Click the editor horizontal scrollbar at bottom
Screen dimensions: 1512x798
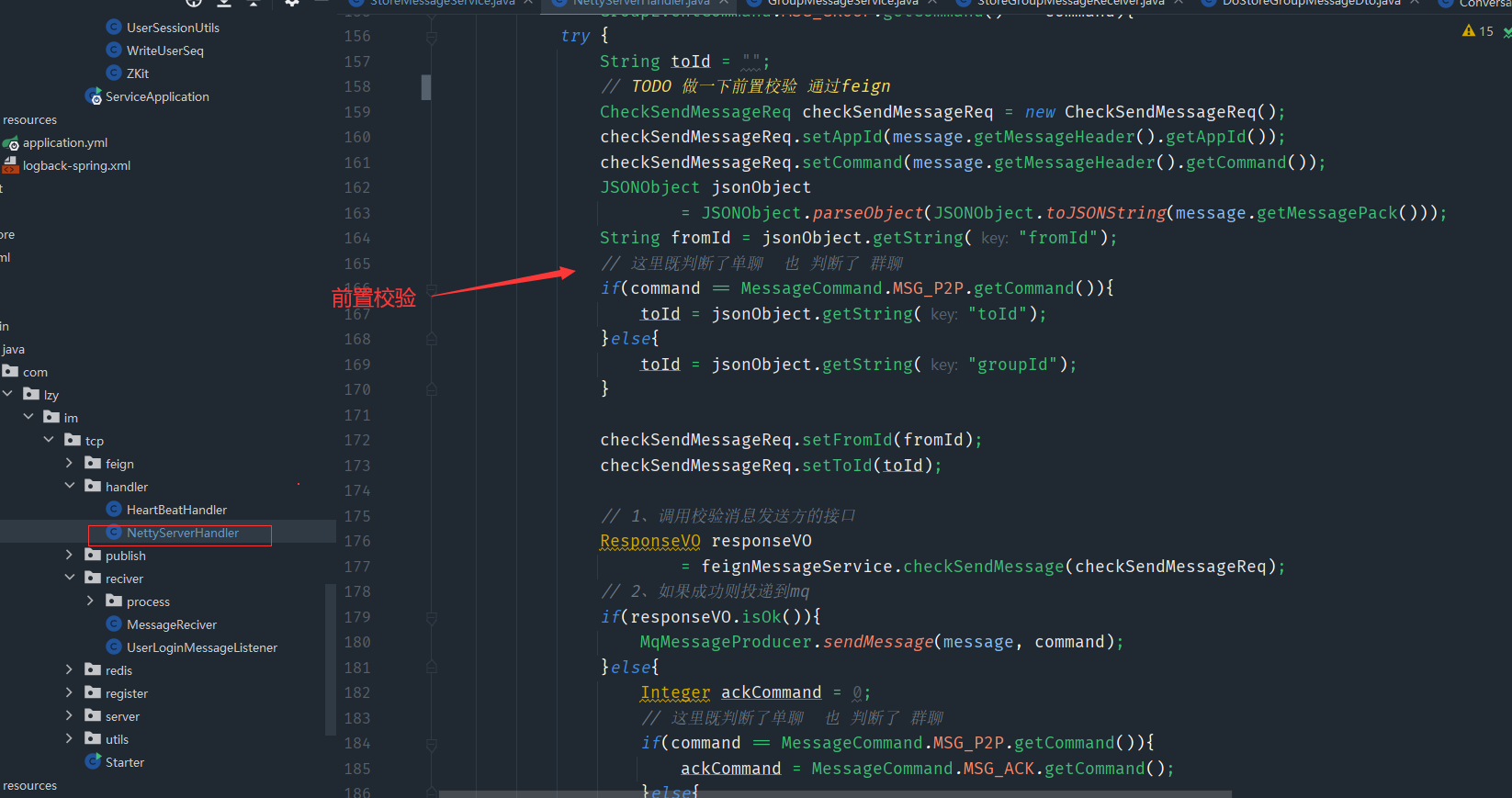pyautogui.click(x=835, y=793)
